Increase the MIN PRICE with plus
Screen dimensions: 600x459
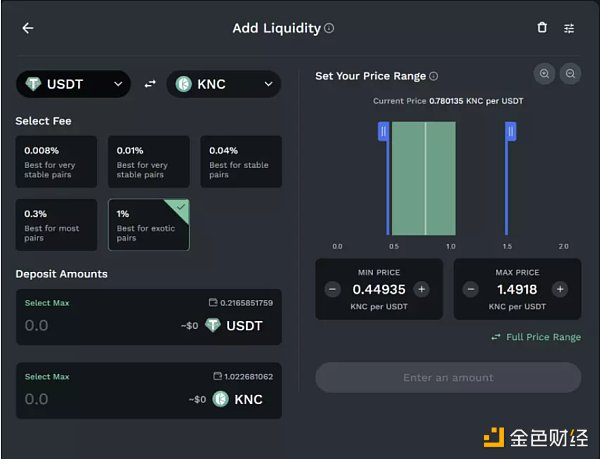[421, 289]
